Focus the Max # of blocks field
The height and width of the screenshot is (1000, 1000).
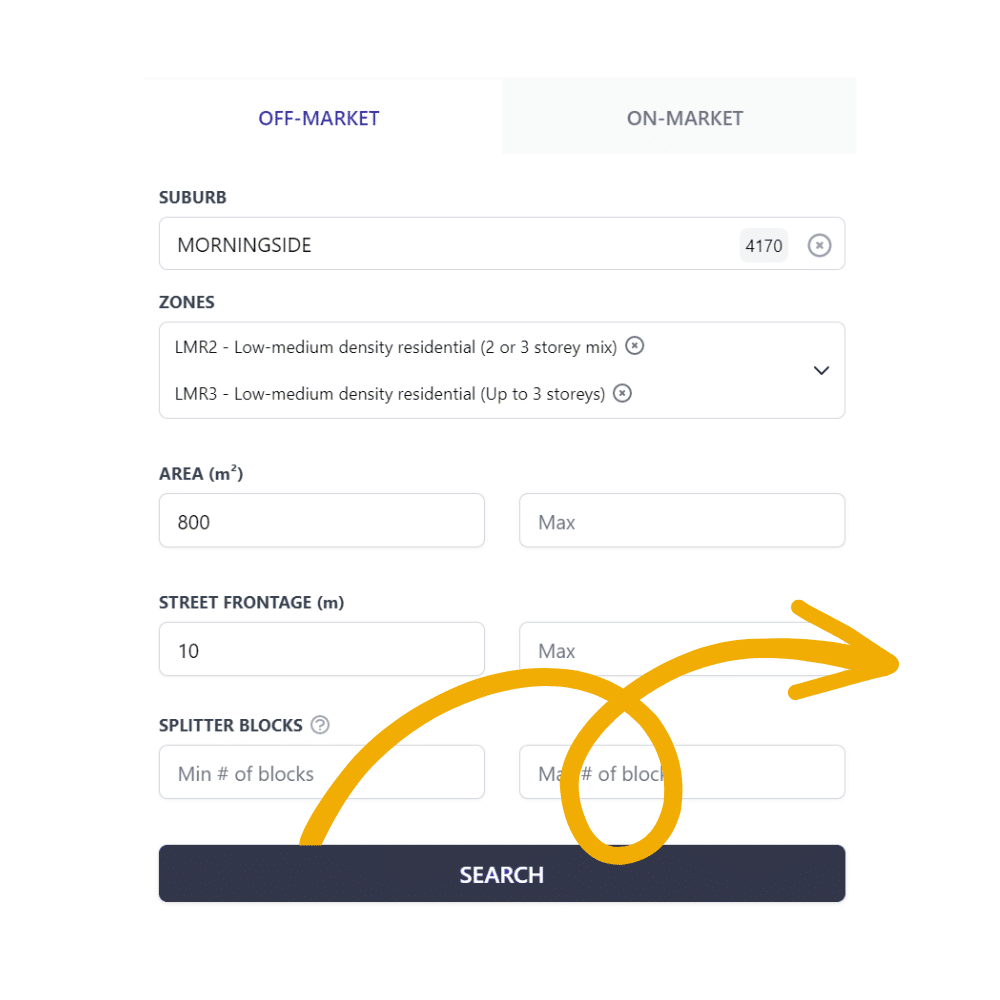click(682, 772)
